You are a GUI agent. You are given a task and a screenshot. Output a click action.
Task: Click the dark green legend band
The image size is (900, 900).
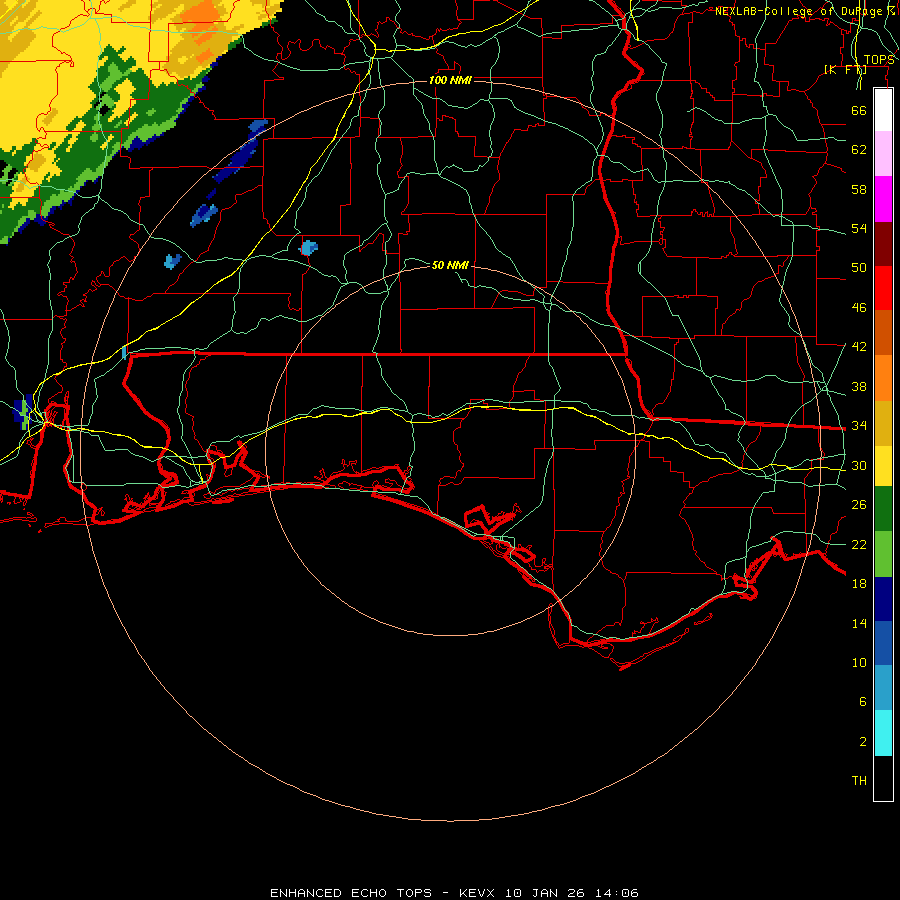[x=883, y=509]
